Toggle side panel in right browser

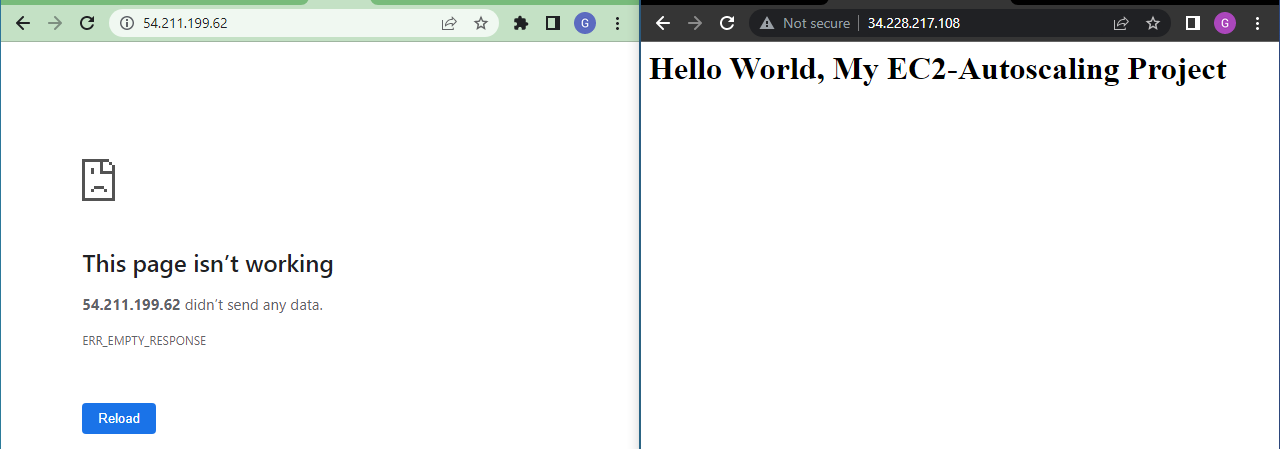[x=1192, y=23]
